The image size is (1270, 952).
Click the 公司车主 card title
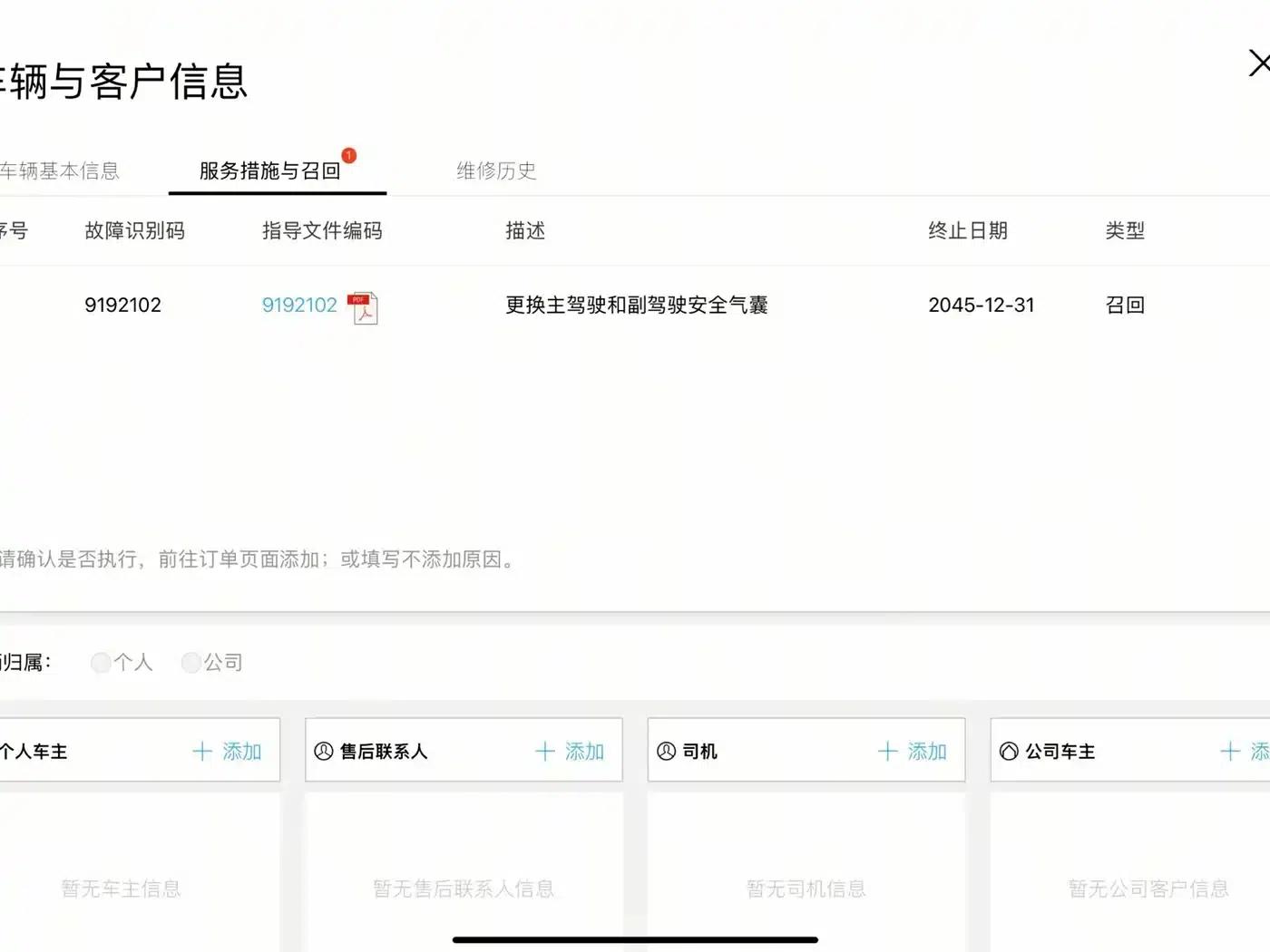click(1060, 752)
